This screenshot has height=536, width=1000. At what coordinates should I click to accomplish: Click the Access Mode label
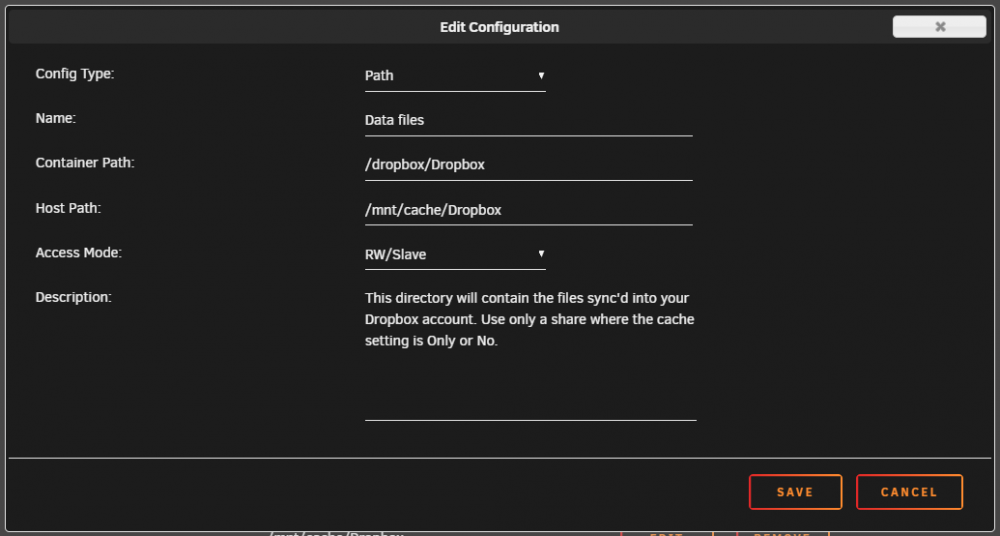coord(78,253)
